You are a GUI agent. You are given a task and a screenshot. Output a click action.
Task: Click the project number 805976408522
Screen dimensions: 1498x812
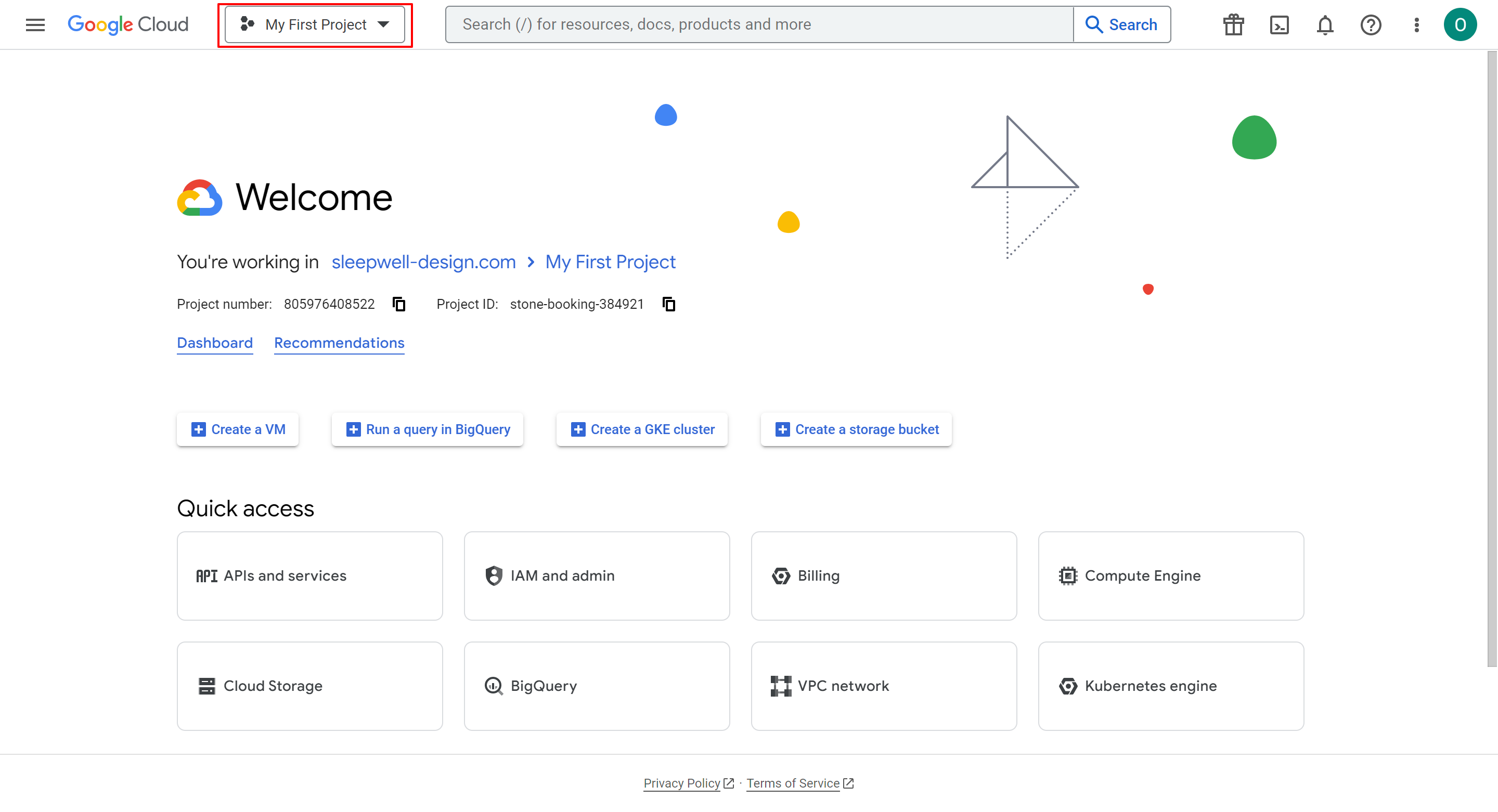click(x=329, y=304)
